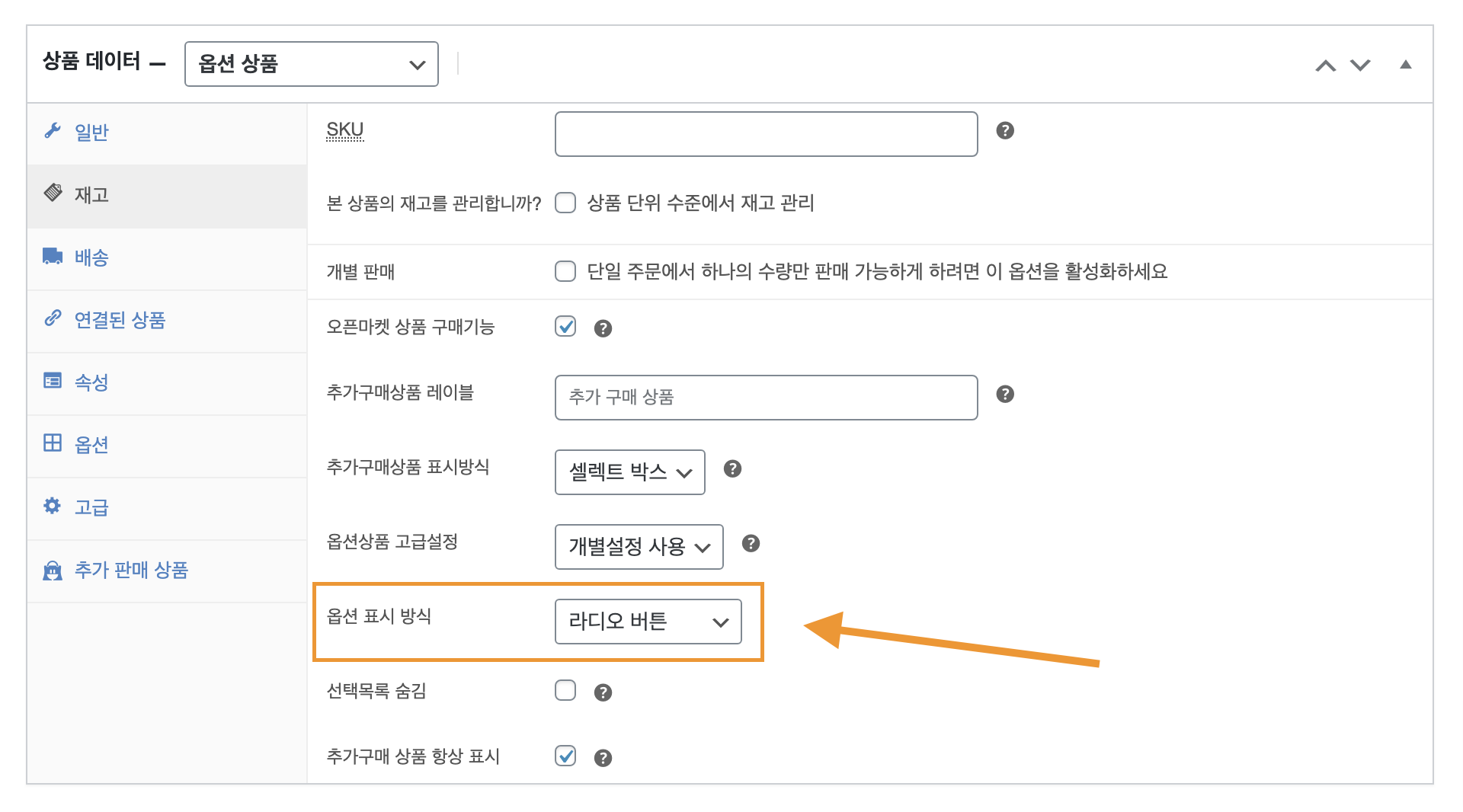Open the 추가 판매 상품 tab

click(130, 571)
